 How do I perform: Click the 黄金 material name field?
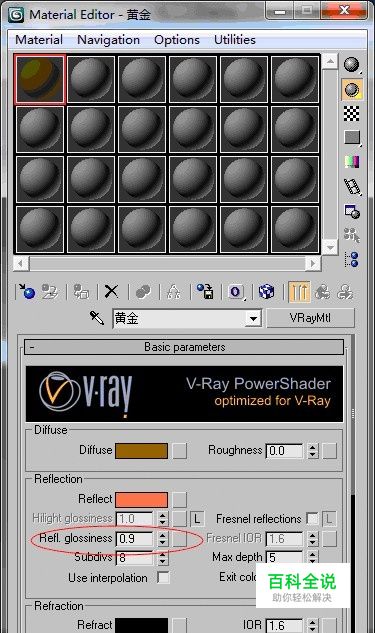pos(179,319)
